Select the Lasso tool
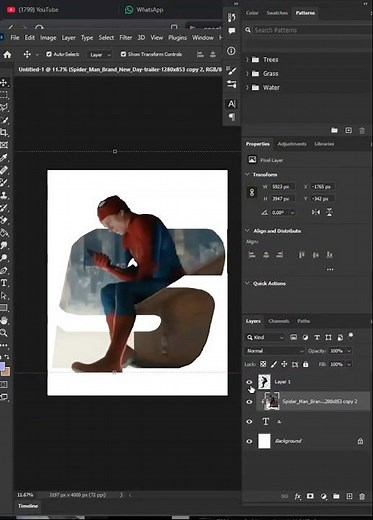This screenshot has height=520, width=373. 4,107
